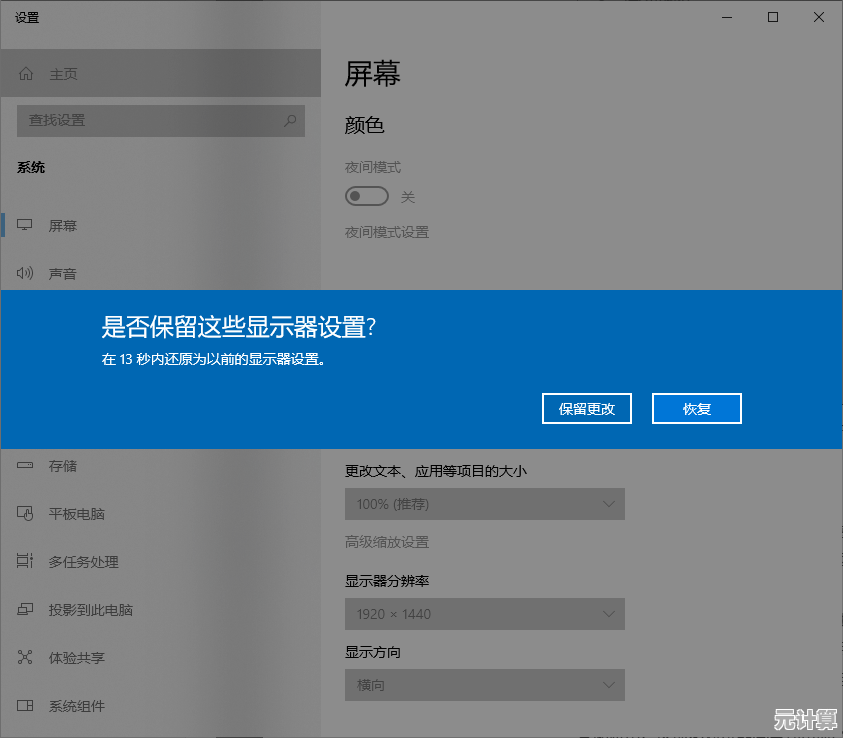
Task: Click the search magnifier icon
Action: [x=290, y=120]
